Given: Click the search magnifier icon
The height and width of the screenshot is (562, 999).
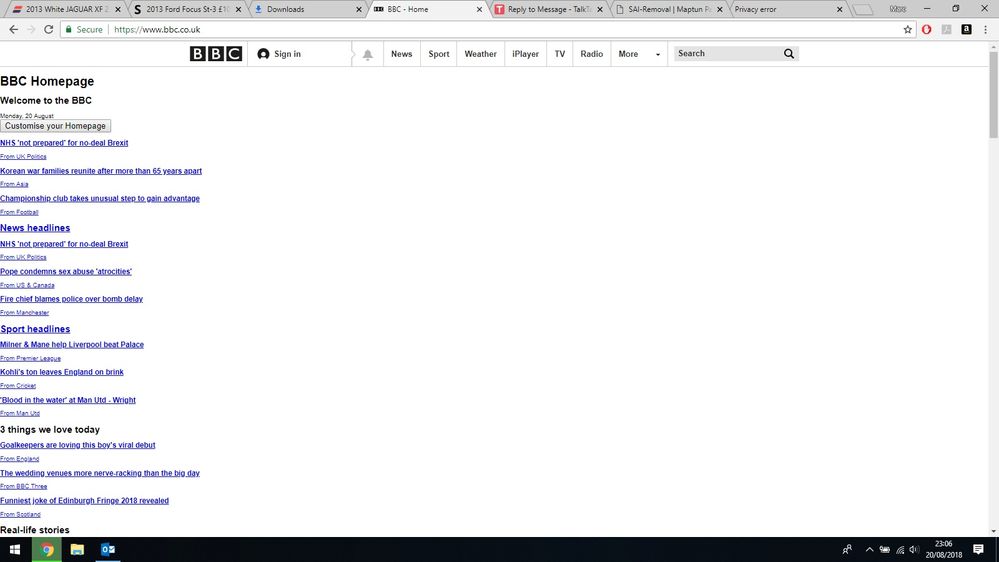Looking at the screenshot, I should point(789,54).
